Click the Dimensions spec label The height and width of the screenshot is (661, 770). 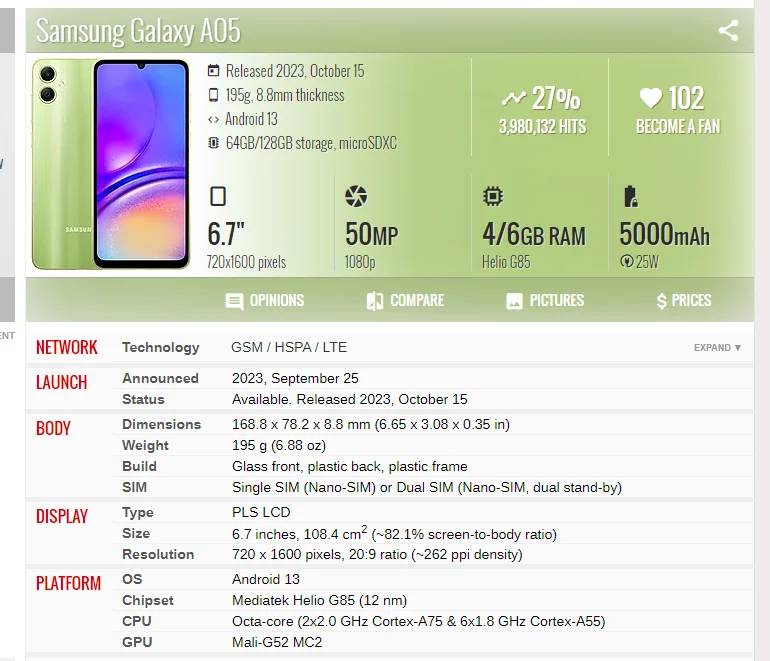click(x=162, y=424)
